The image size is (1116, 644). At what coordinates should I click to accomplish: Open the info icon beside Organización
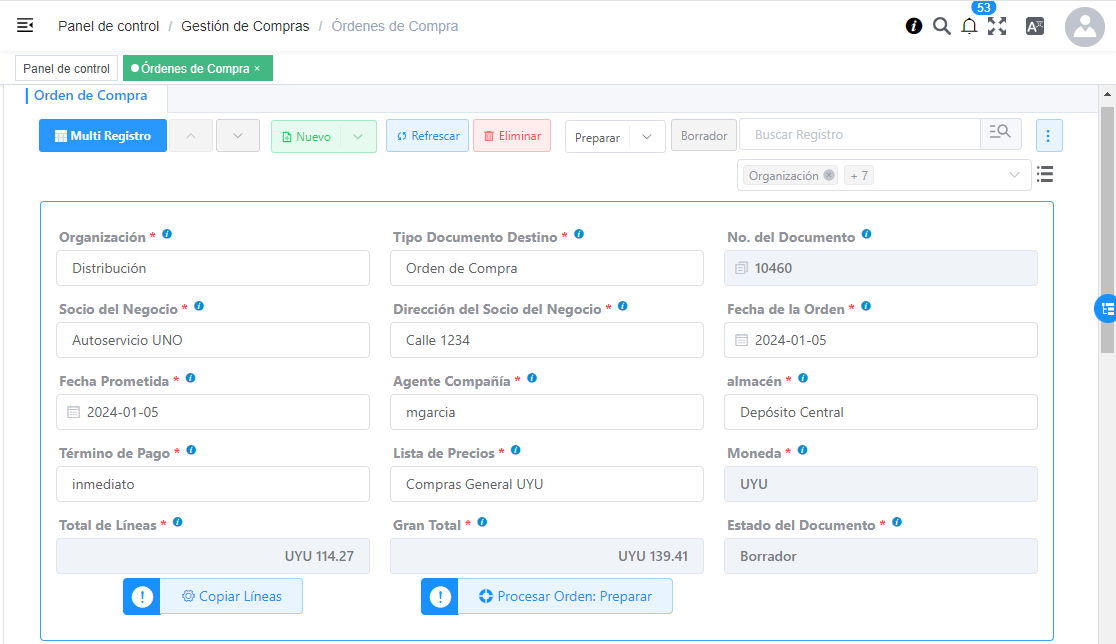tap(167, 235)
